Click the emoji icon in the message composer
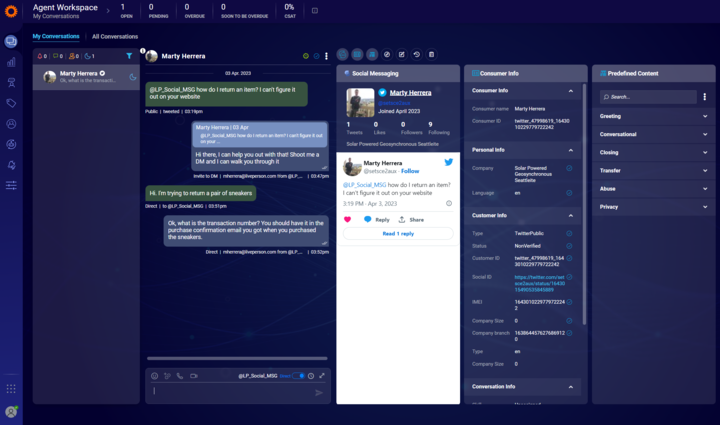The width and height of the screenshot is (720, 425). click(x=155, y=376)
